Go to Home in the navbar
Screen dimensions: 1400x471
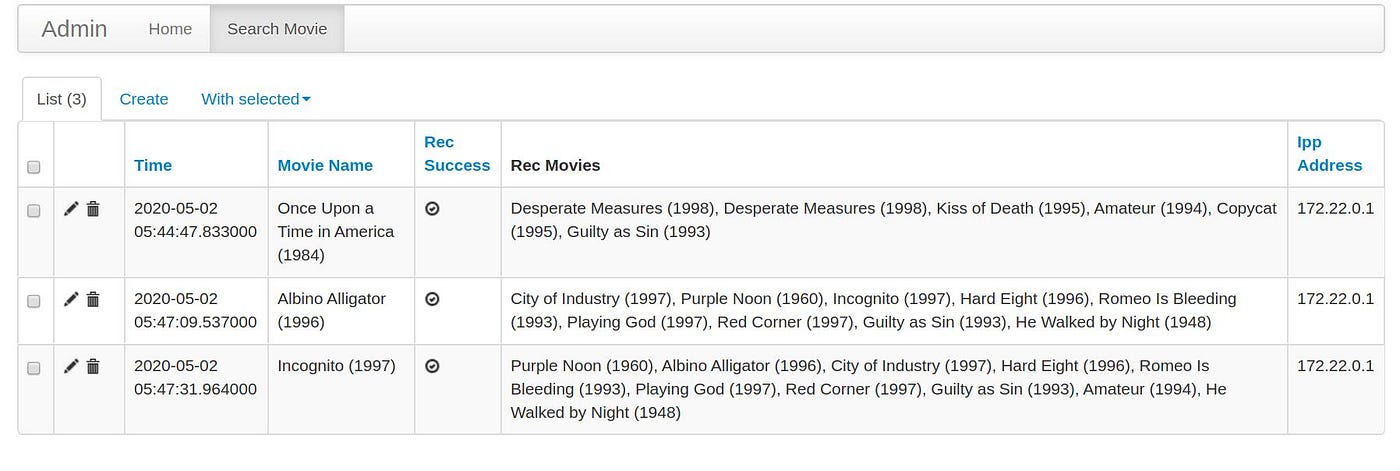[x=170, y=29]
